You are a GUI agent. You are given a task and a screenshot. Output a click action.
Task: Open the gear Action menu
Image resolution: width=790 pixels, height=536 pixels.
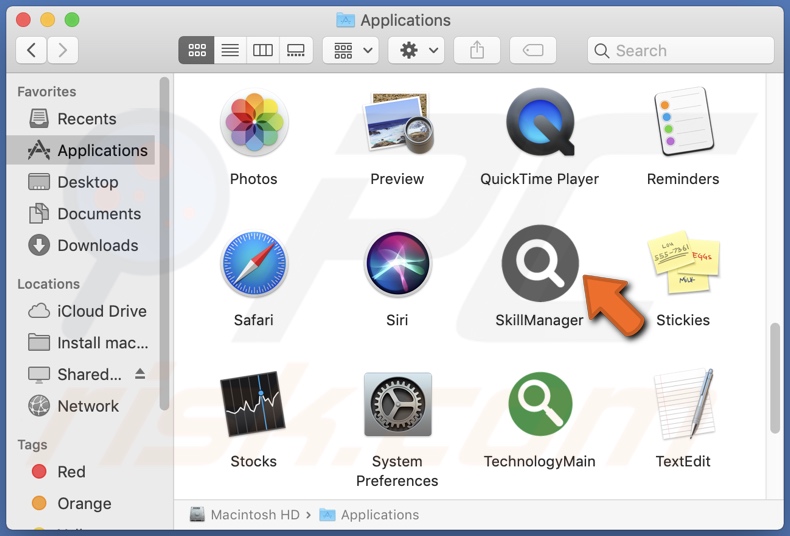click(416, 50)
